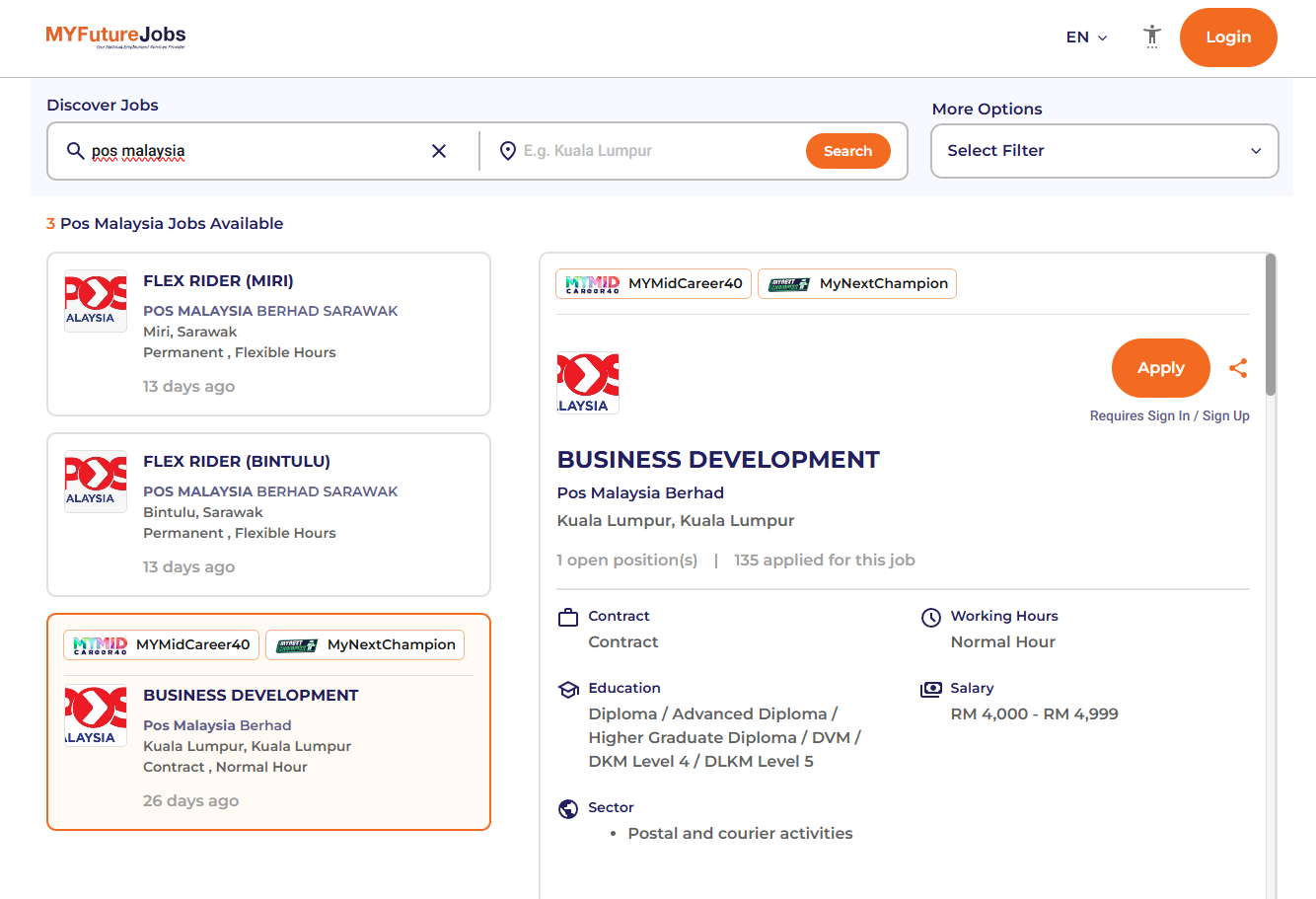Image resolution: width=1316 pixels, height=899 pixels.
Task: Open the Flex Rider (Miri) job card
Action: point(268,334)
